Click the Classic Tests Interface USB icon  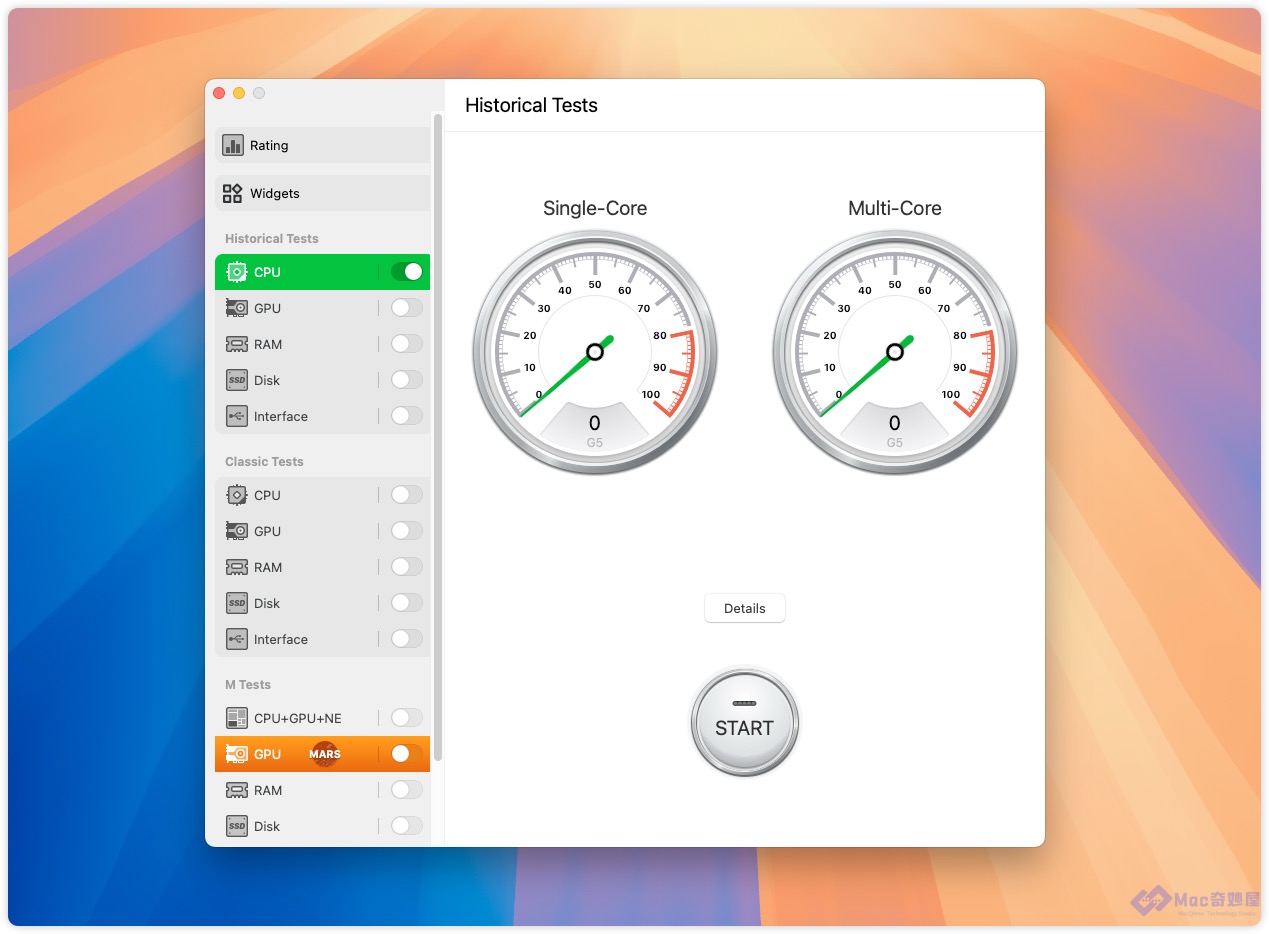(237, 639)
